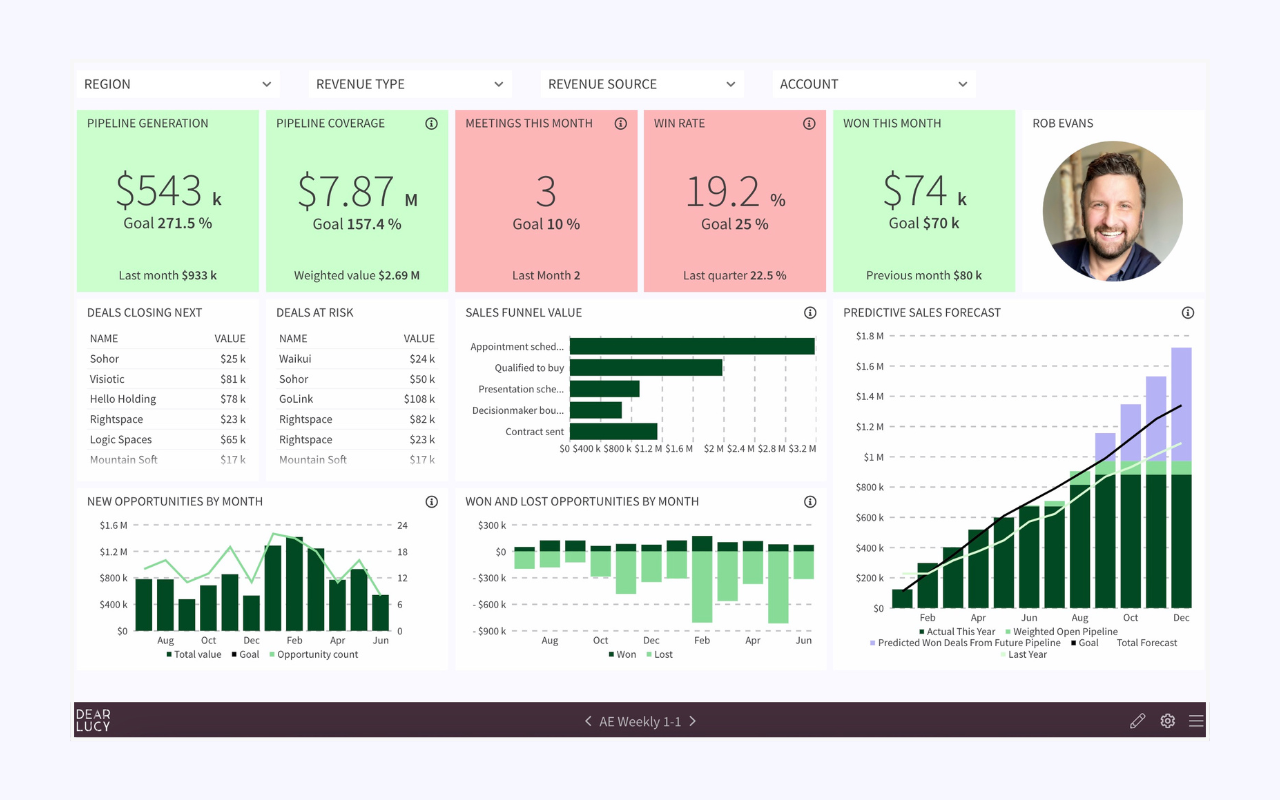The height and width of the screenshot is (800, 1280).
Task: Click the Win Rate info icon
Action: 809,123
